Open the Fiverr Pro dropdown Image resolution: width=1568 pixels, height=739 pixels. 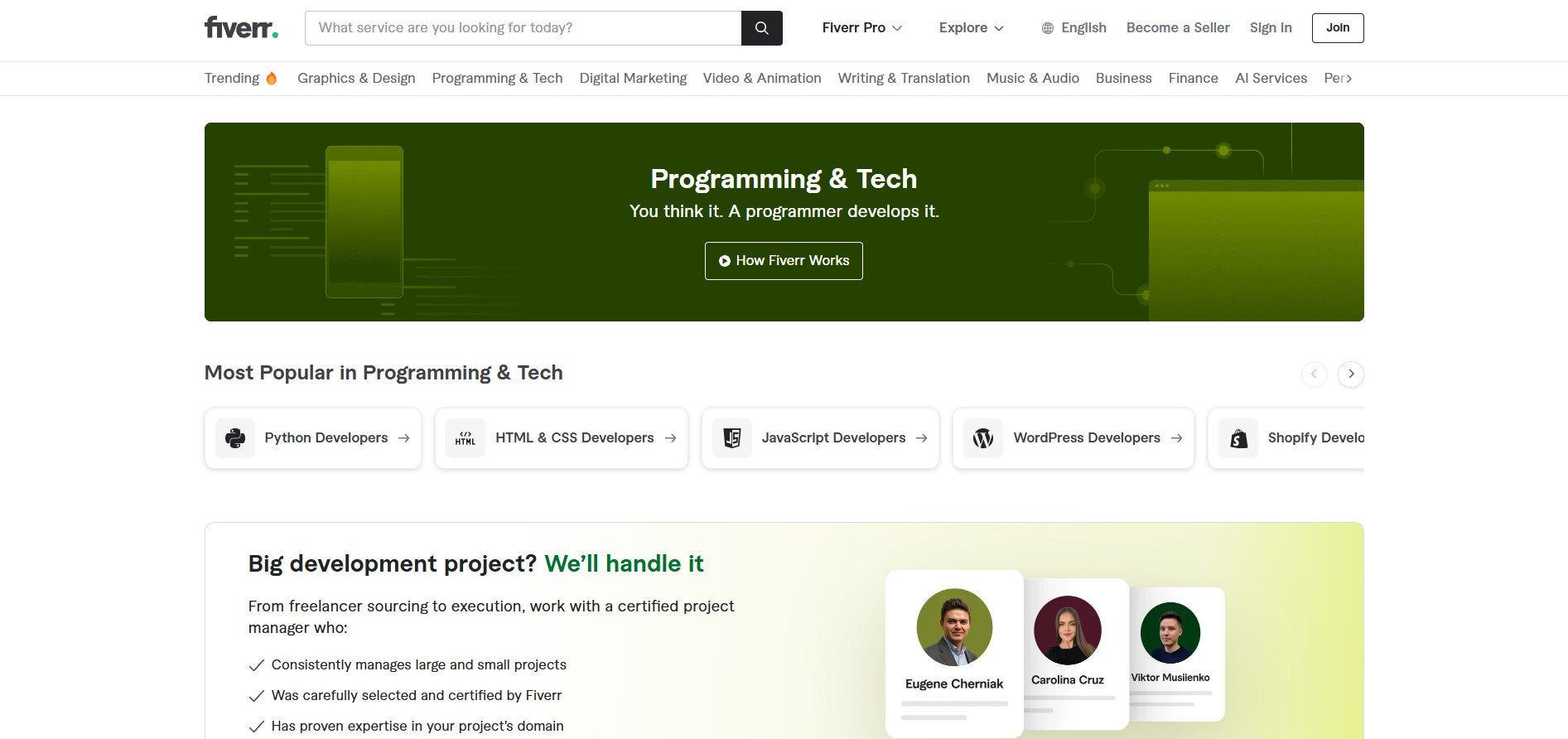pyautogui.click(x=861, y=28)
